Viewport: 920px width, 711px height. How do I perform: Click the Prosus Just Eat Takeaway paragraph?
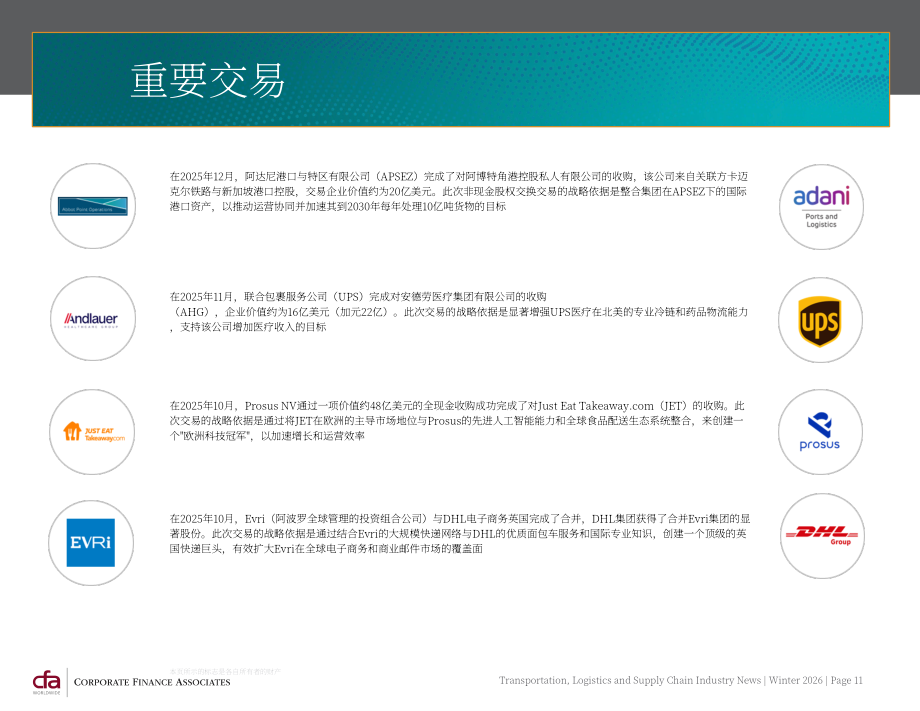tap(458, 421)
